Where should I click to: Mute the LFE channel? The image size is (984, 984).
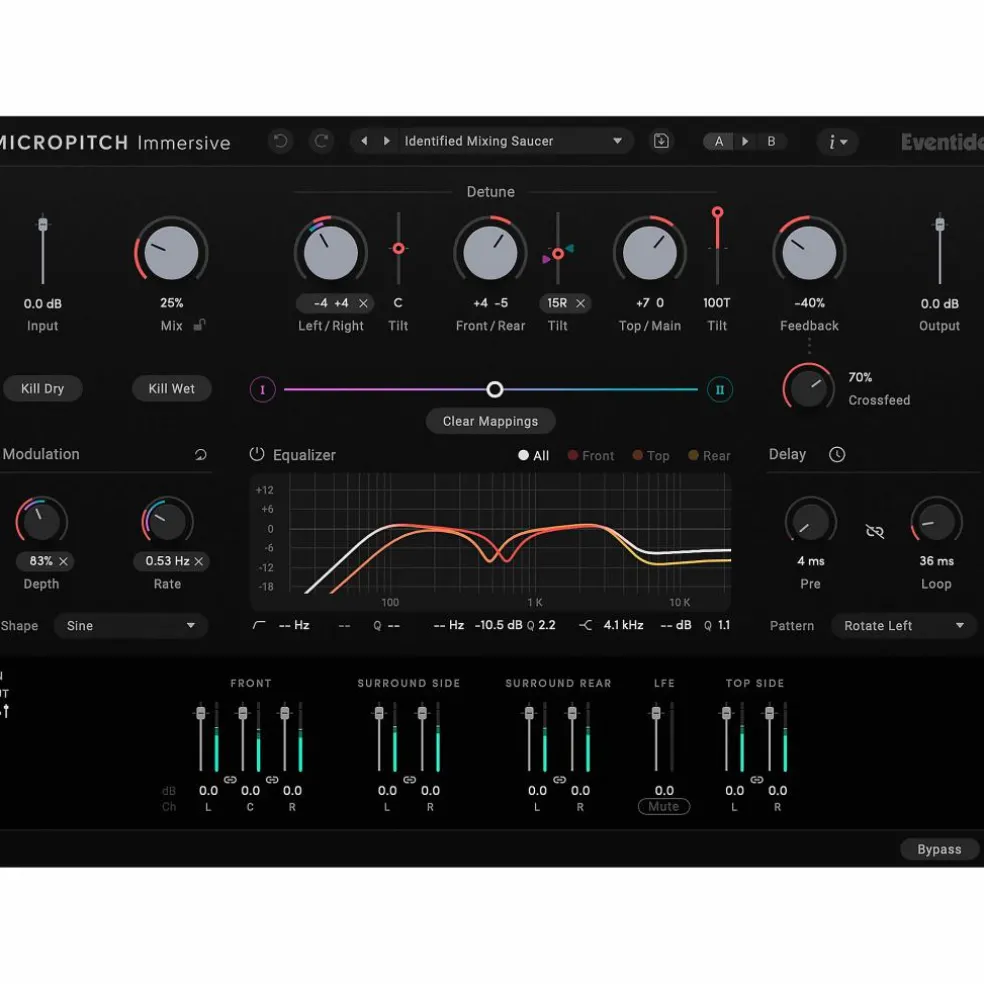pyautogui.click(x=664, y=806)
